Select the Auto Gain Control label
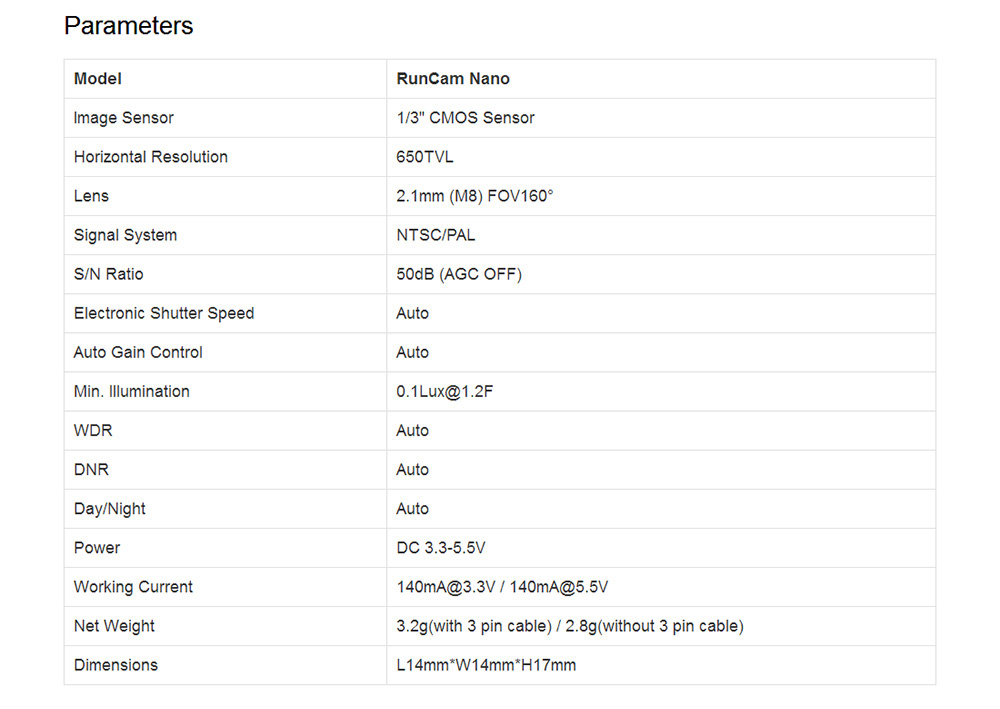 tap(138, 353)
